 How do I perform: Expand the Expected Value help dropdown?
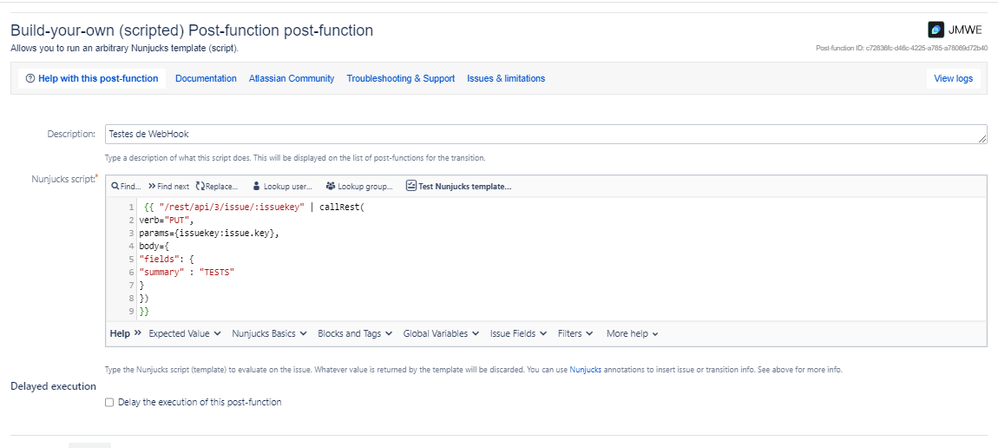(x=184, y=333)
